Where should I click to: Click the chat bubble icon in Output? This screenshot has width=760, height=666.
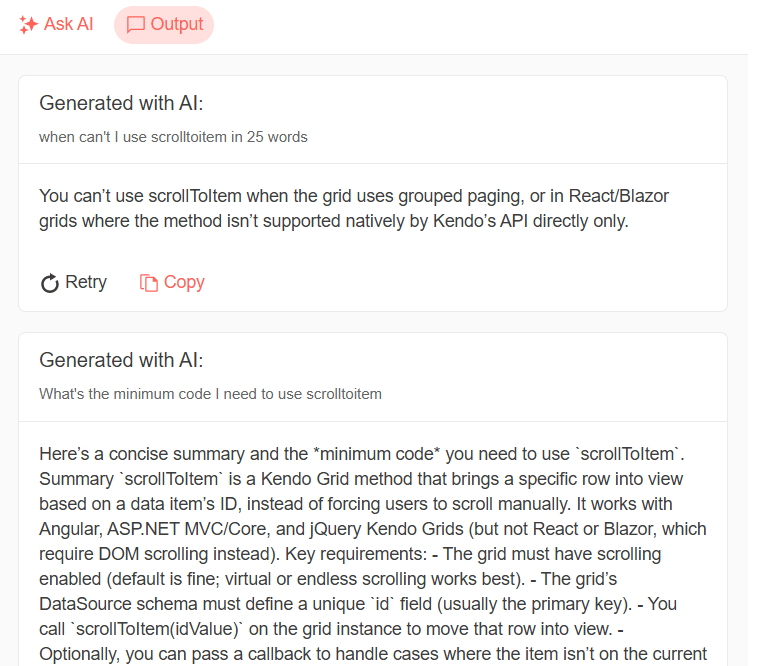tap(136, 25)
